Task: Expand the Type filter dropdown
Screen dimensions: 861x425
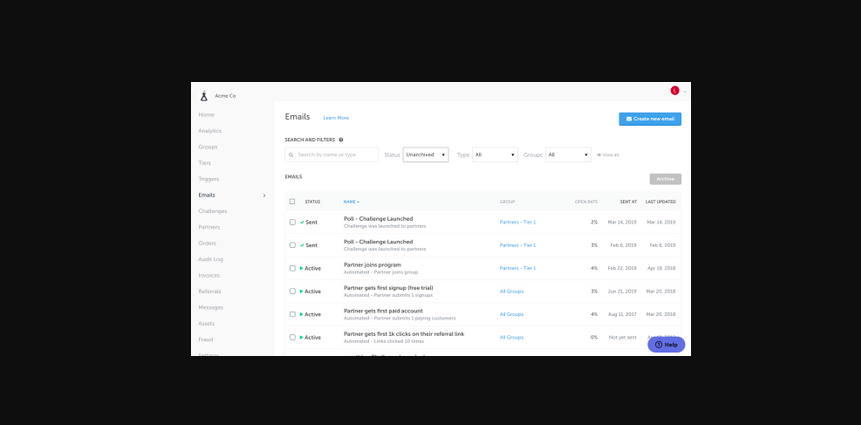Action: [x=495, y=155]
